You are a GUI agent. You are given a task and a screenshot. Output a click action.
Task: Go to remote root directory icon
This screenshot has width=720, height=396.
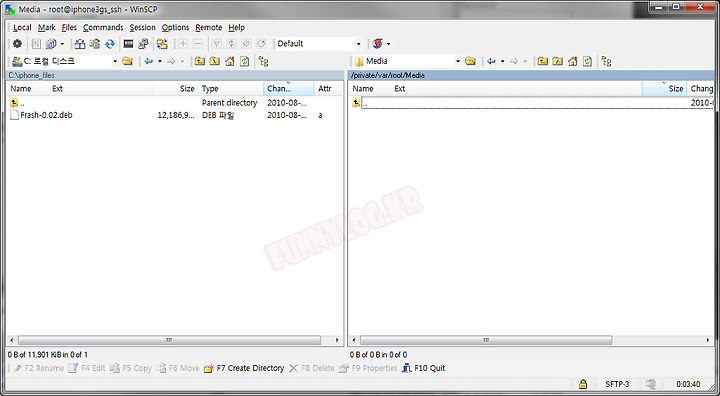coord(557,61)
